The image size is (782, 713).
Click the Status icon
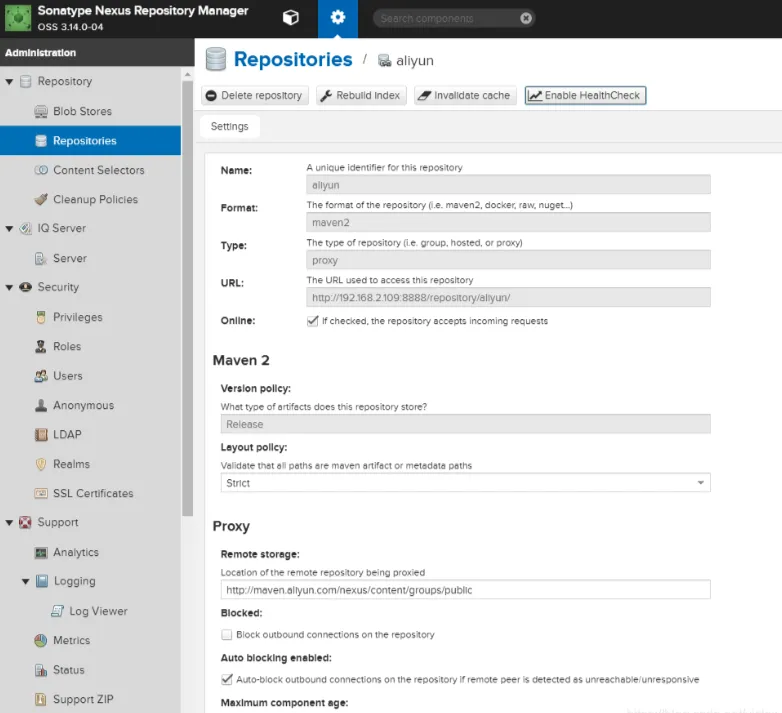click(41, 670)
